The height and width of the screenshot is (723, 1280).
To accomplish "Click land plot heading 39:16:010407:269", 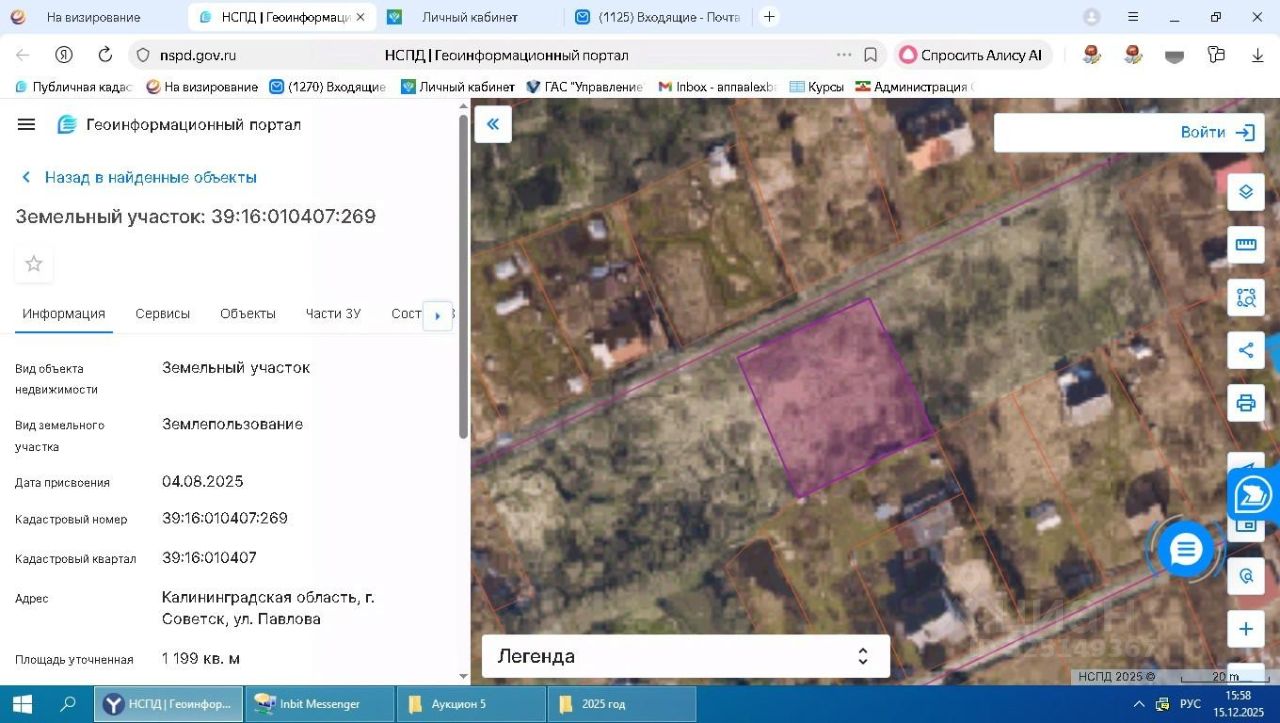I will (196, 216).
